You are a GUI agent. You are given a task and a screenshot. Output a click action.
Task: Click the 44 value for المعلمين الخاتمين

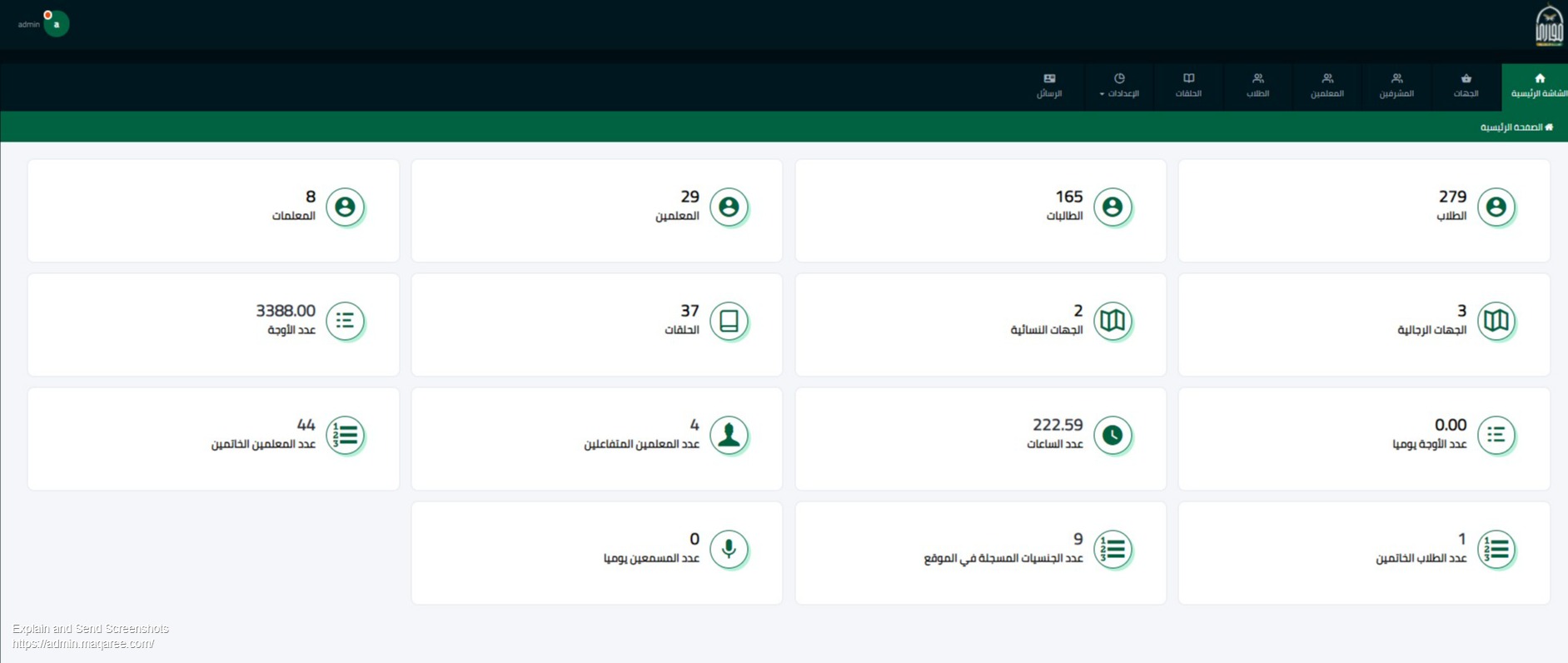click(x=306, y=425)
